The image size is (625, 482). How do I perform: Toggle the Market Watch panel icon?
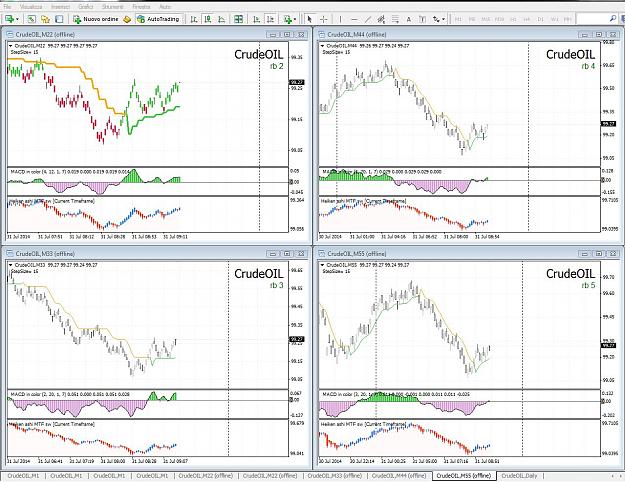(x=31, y=19)
